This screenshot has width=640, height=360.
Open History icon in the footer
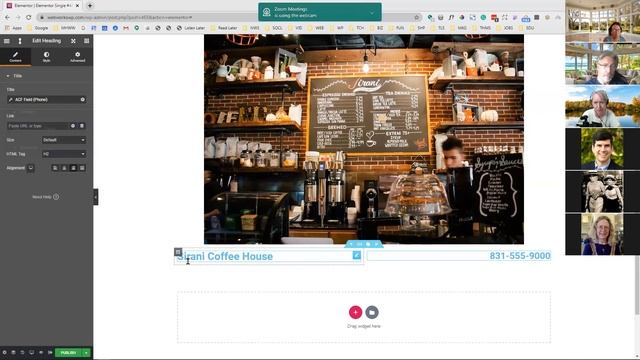[x=22, y=353]
